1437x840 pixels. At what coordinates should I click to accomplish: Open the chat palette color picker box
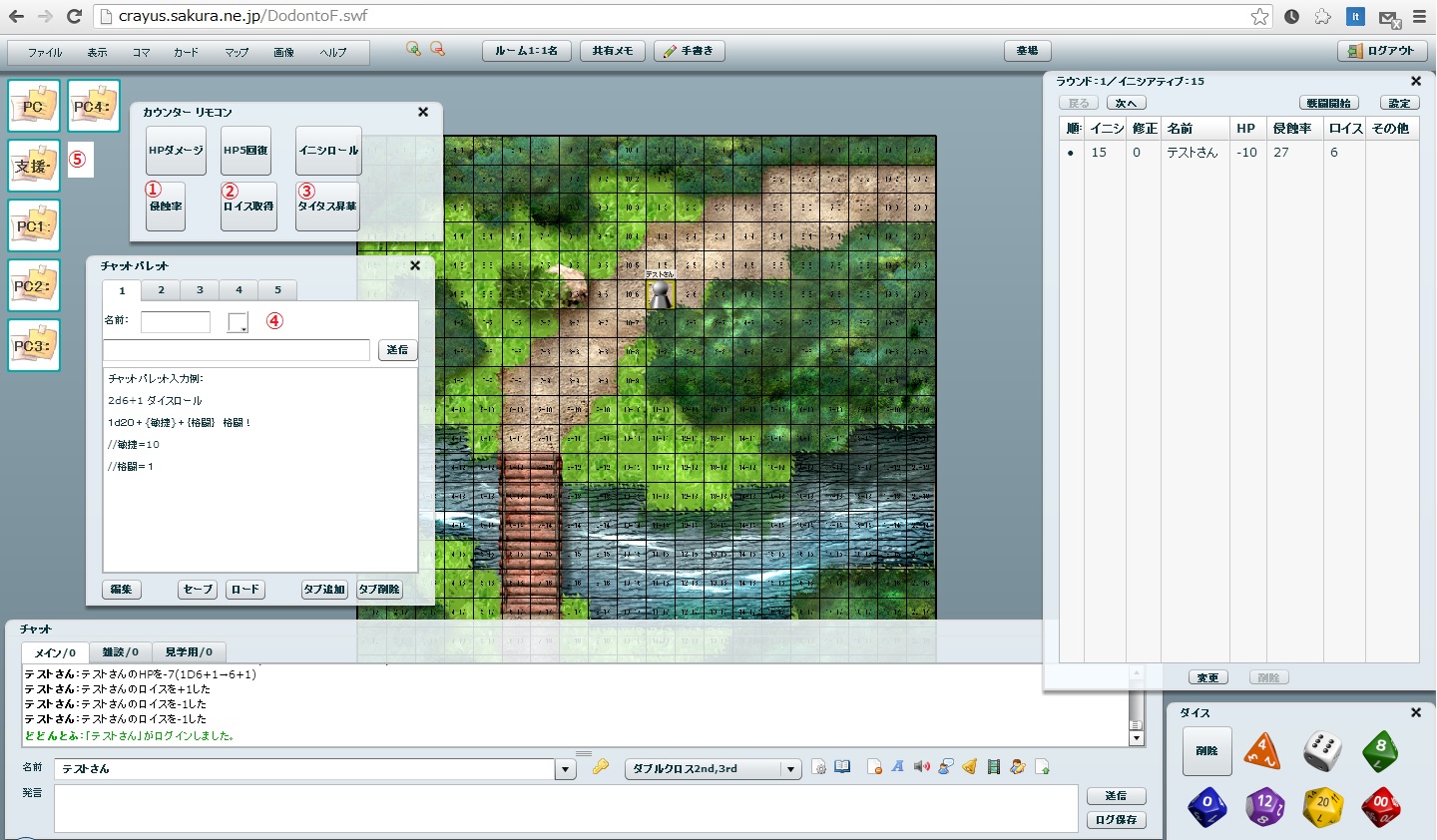pyautogui.click(x=238, y=322)
